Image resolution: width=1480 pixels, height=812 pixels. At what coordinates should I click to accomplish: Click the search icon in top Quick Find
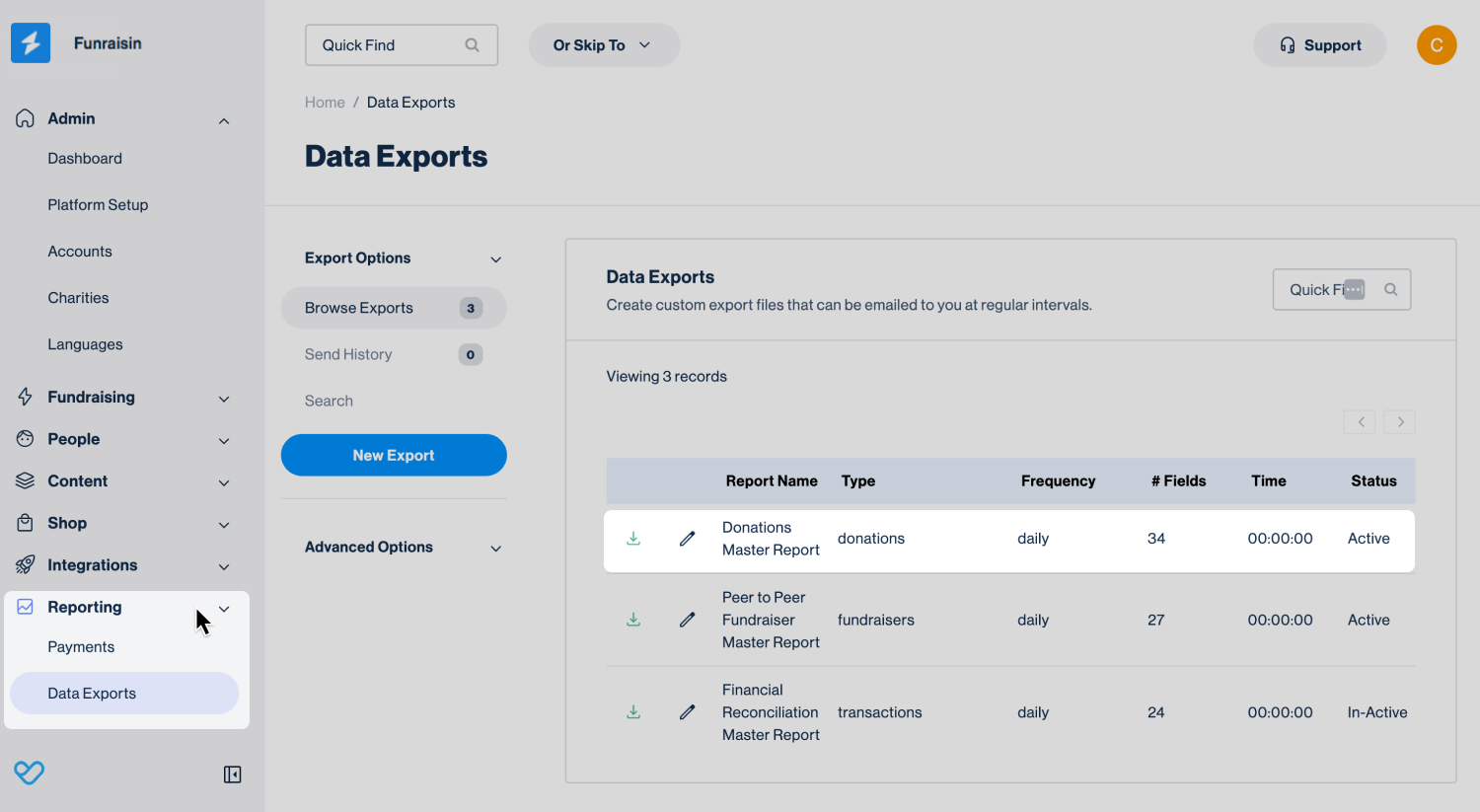[x=473, y=45]
